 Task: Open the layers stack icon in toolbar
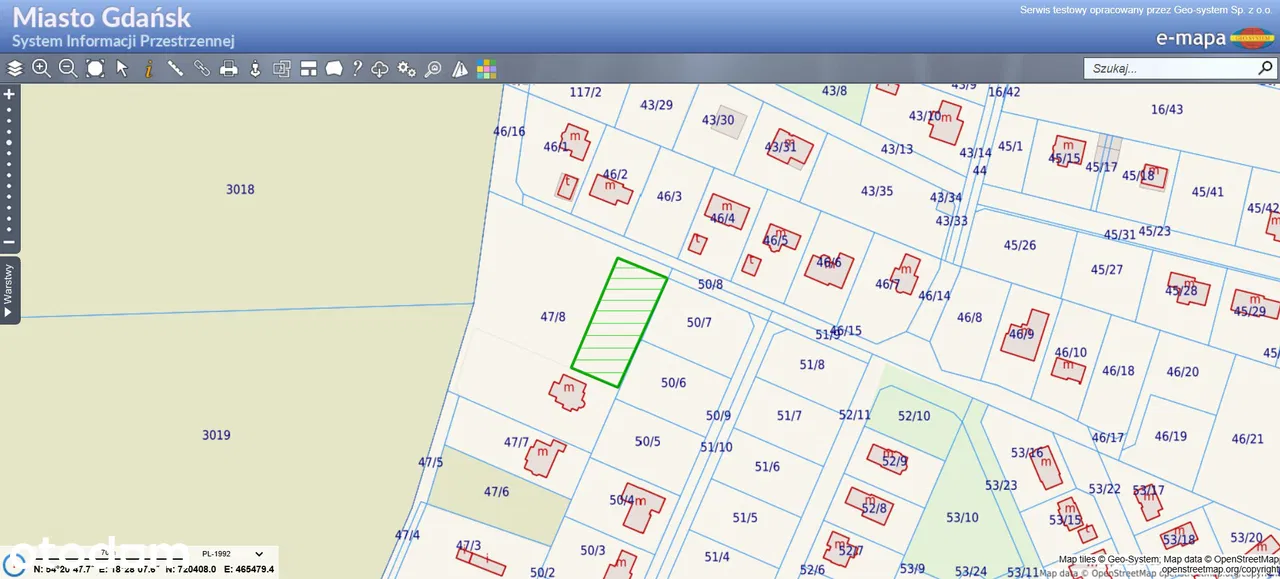point(15,69)
